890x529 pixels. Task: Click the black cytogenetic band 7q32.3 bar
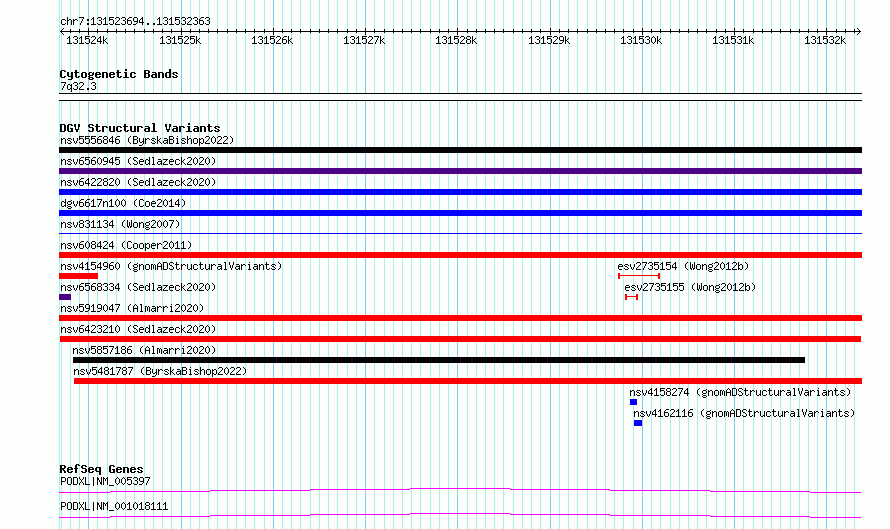(x=460, y=97)
